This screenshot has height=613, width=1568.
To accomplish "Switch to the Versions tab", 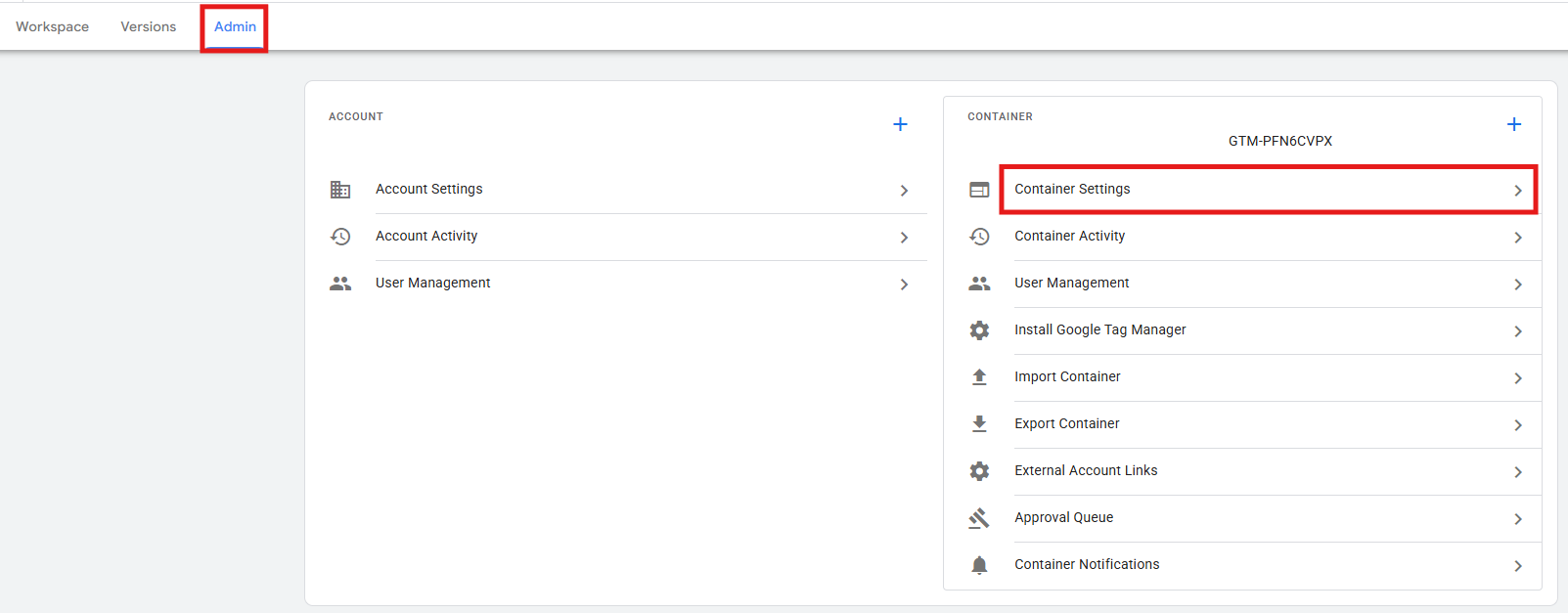I will click(x=149, y=26).
